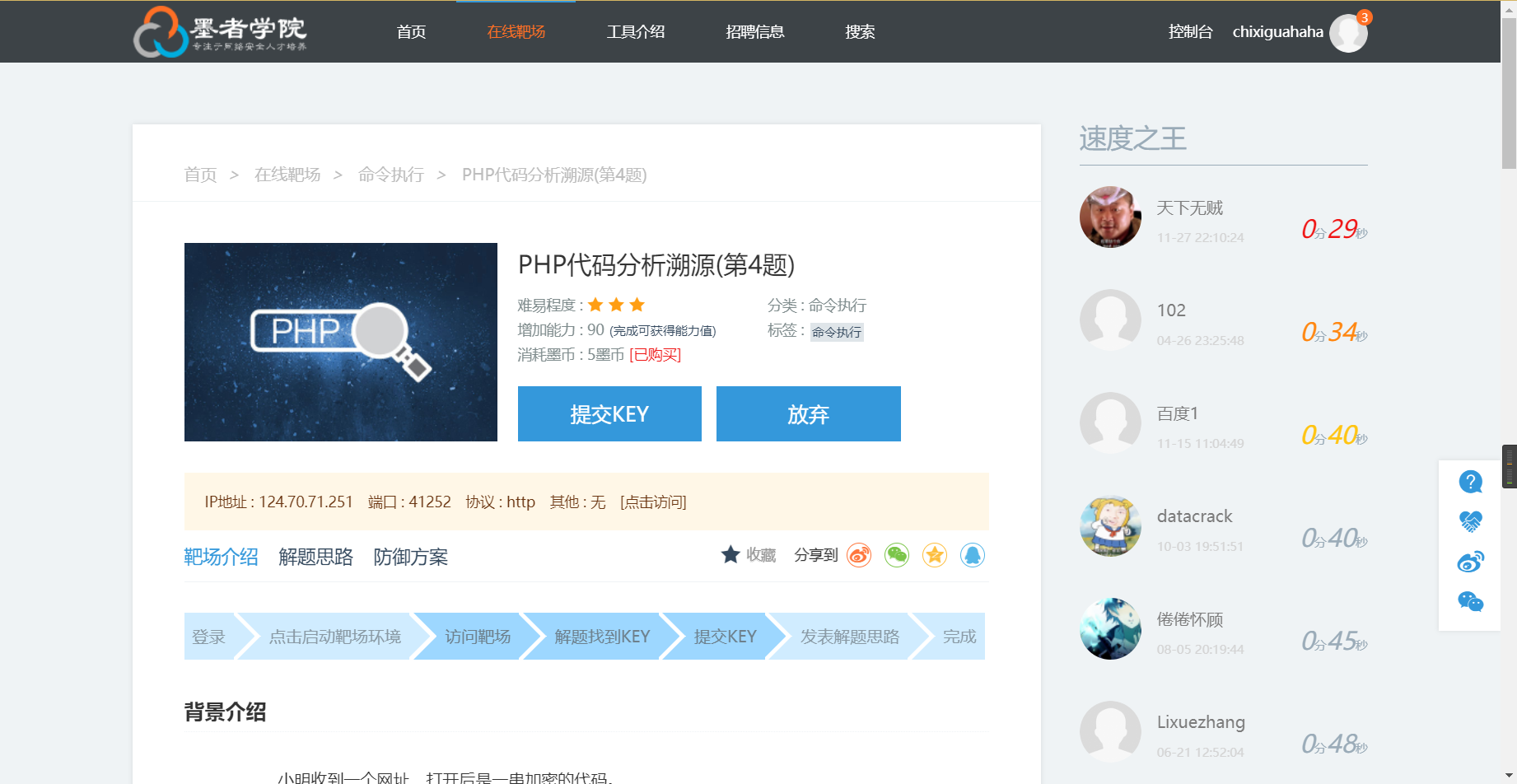The image size is (1517, 784).
Task: Share to QQ using the penguin icon
Action: click(x=973, y=555)
